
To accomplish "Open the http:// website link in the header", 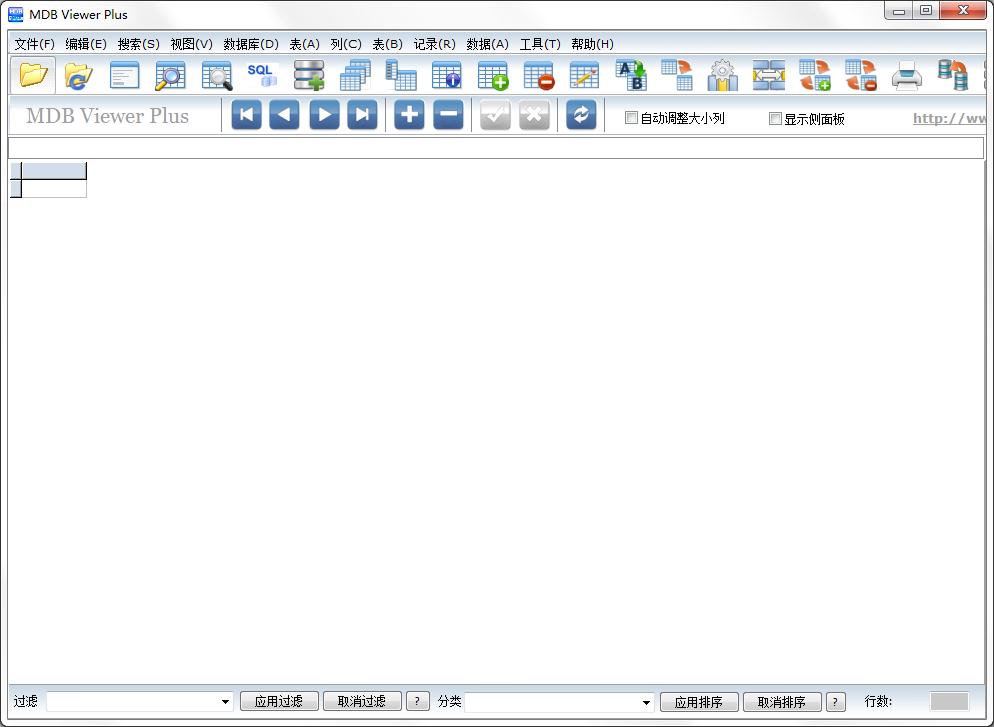I will tap(948, 117).
